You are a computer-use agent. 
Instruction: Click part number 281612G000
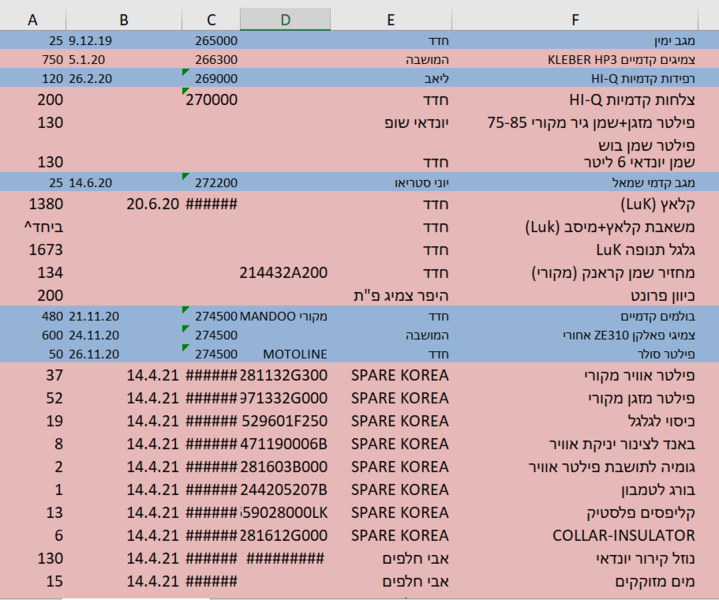click(x=283, y=536)
